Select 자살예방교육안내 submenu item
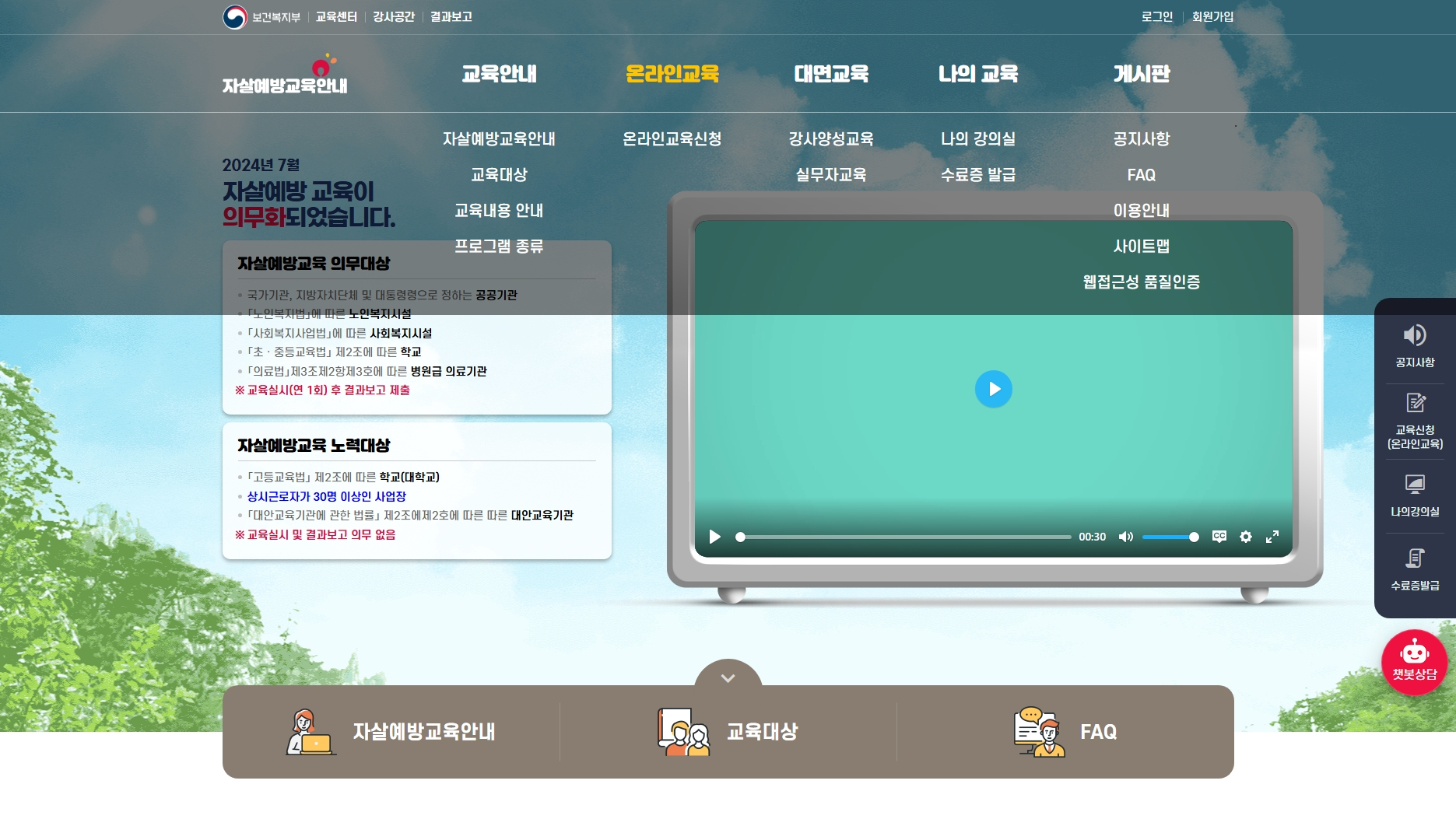1456x833 pixels. pos(499,139)
